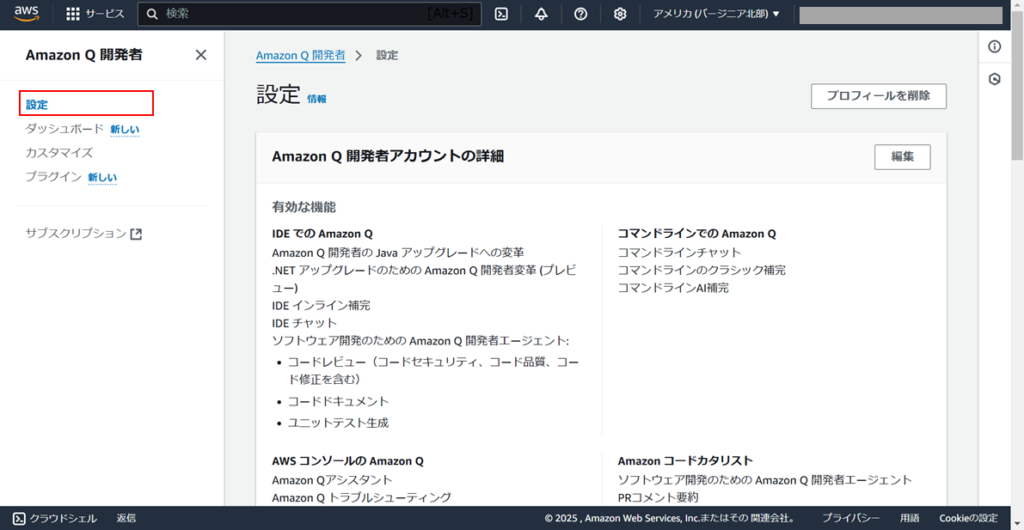1024x530 pixels.
Task: Open the notifications bell icon
Action: click(541, 14)
